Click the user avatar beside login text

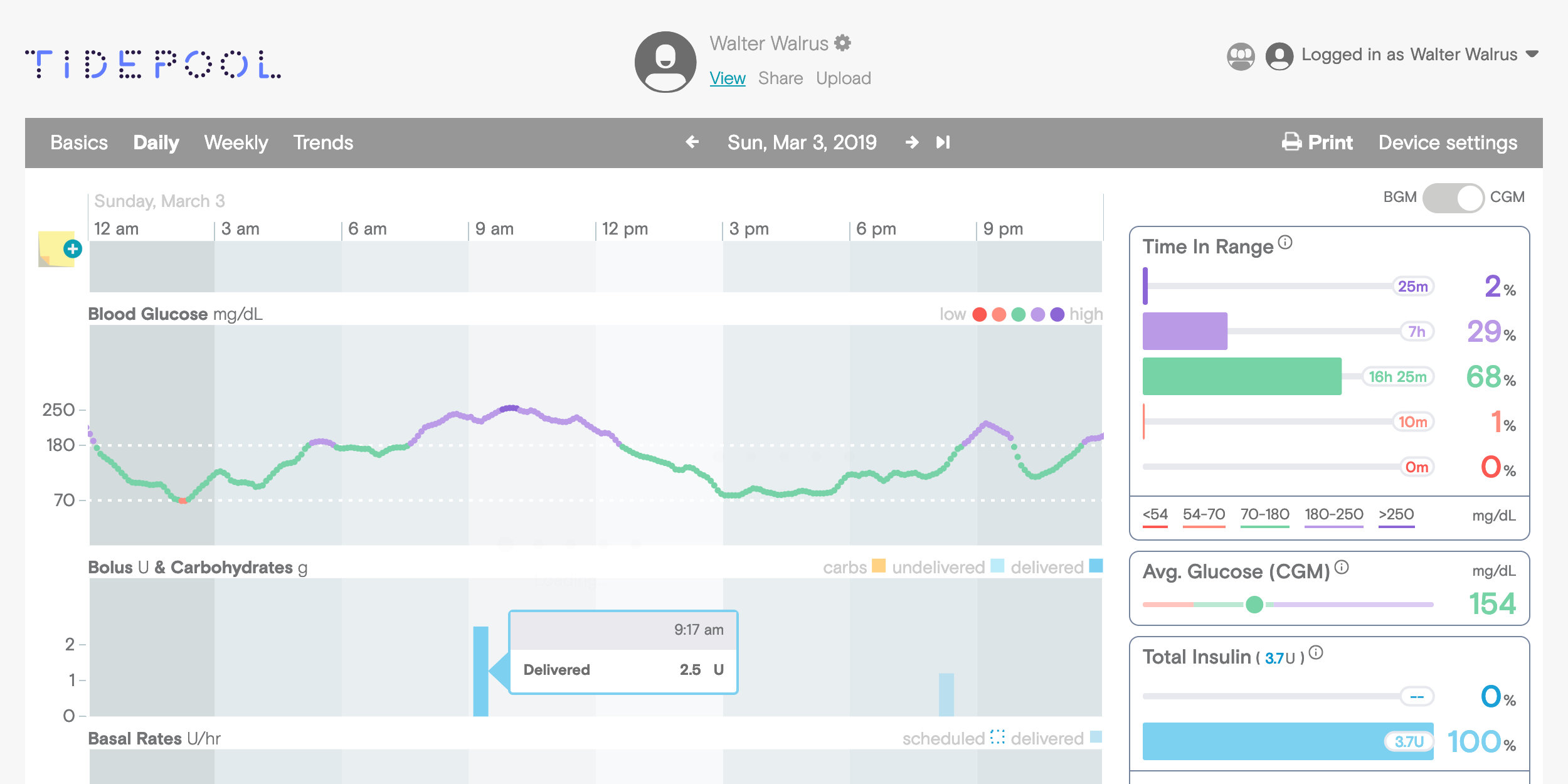coord(1279,56)
